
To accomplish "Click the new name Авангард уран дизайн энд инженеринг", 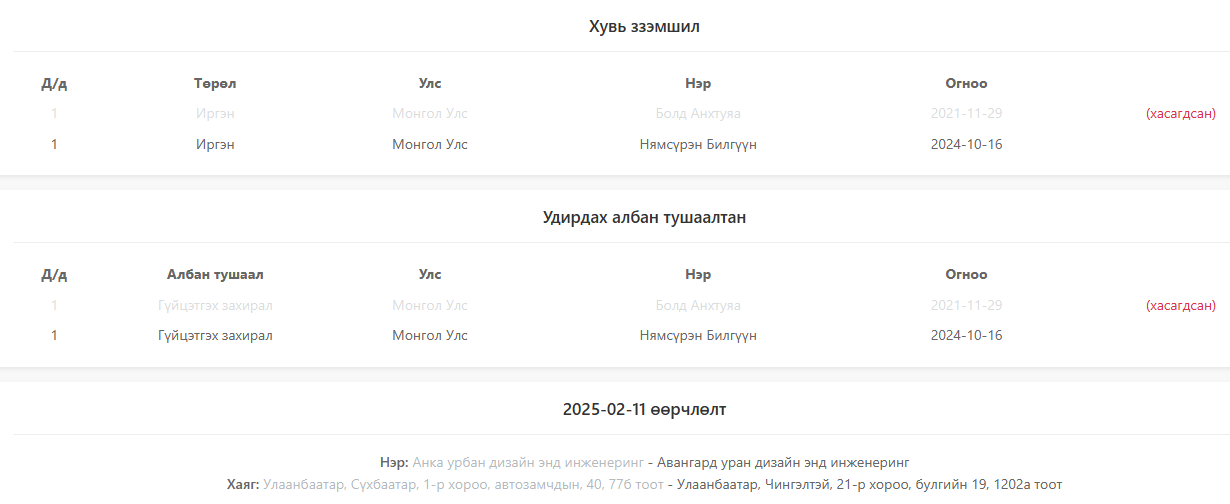I will pos(783,462).
